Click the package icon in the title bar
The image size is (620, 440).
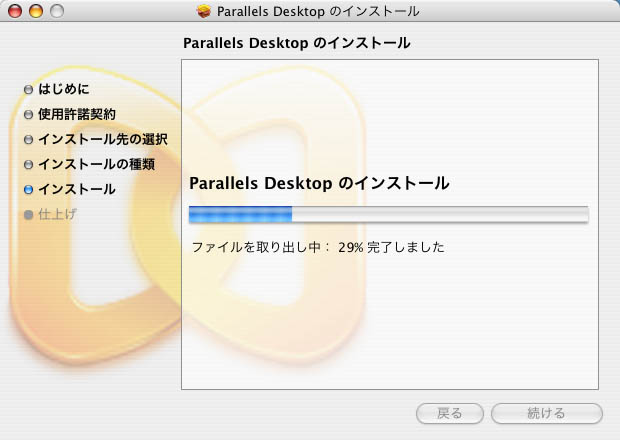[x=206, y=11]
